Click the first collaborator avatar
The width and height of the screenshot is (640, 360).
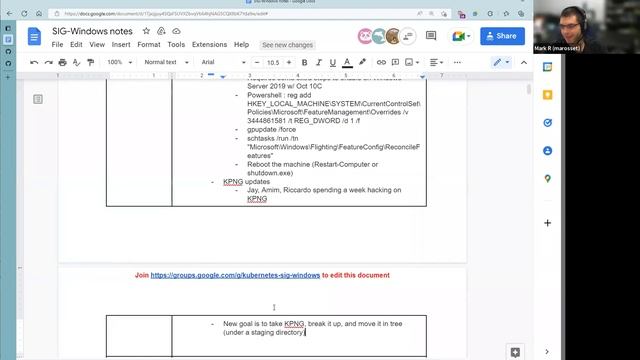pyautogui.click(x=364, y=36)
